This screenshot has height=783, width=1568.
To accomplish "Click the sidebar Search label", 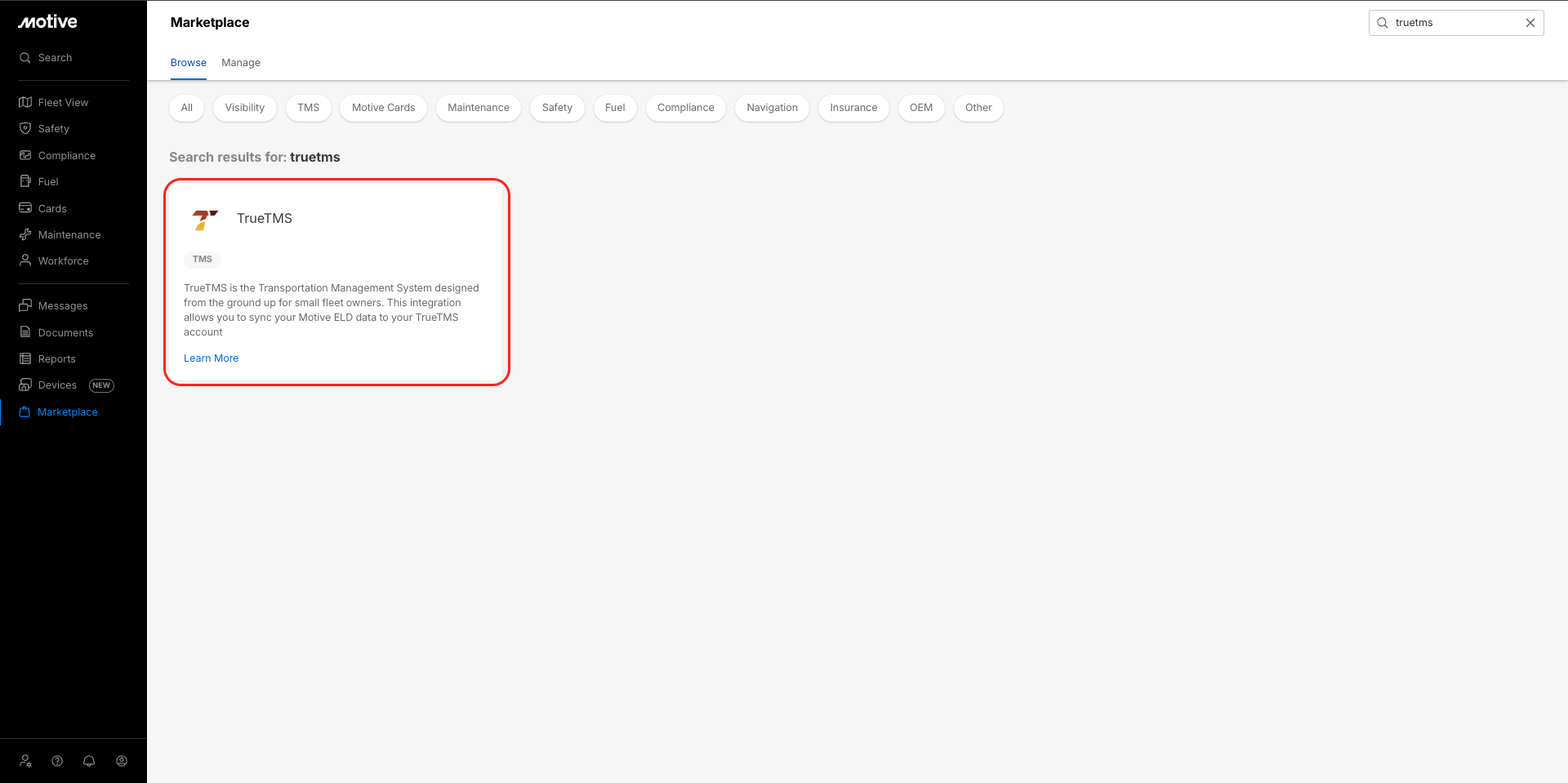I will coord(56,58).
